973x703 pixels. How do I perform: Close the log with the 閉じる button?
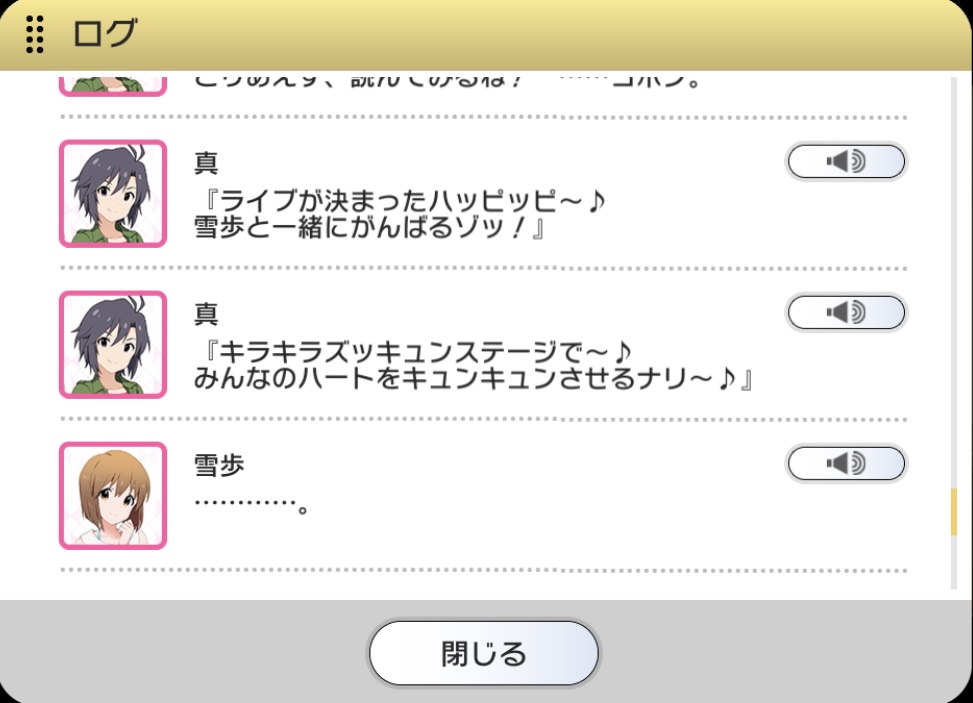tap(483, 653)
